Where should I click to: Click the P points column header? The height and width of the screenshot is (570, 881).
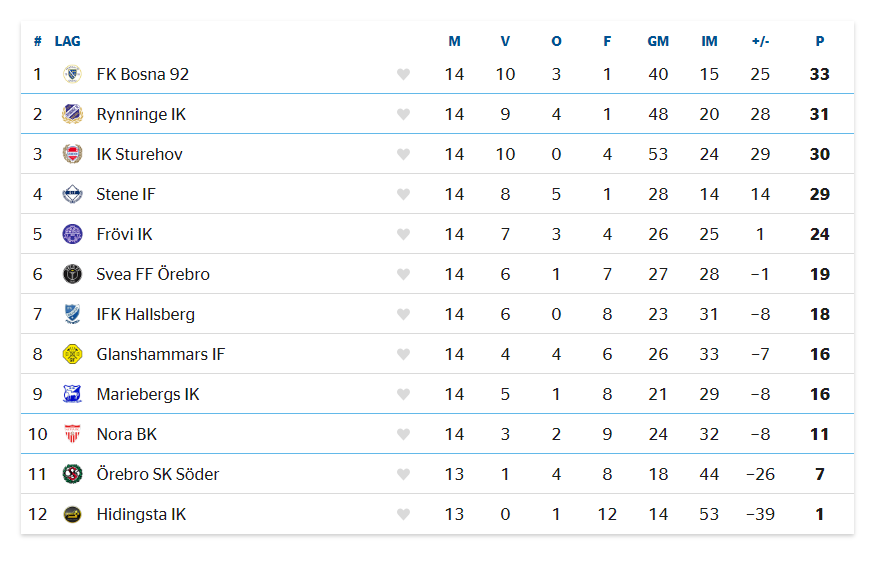pyautogui.click(x=820, y=41)
